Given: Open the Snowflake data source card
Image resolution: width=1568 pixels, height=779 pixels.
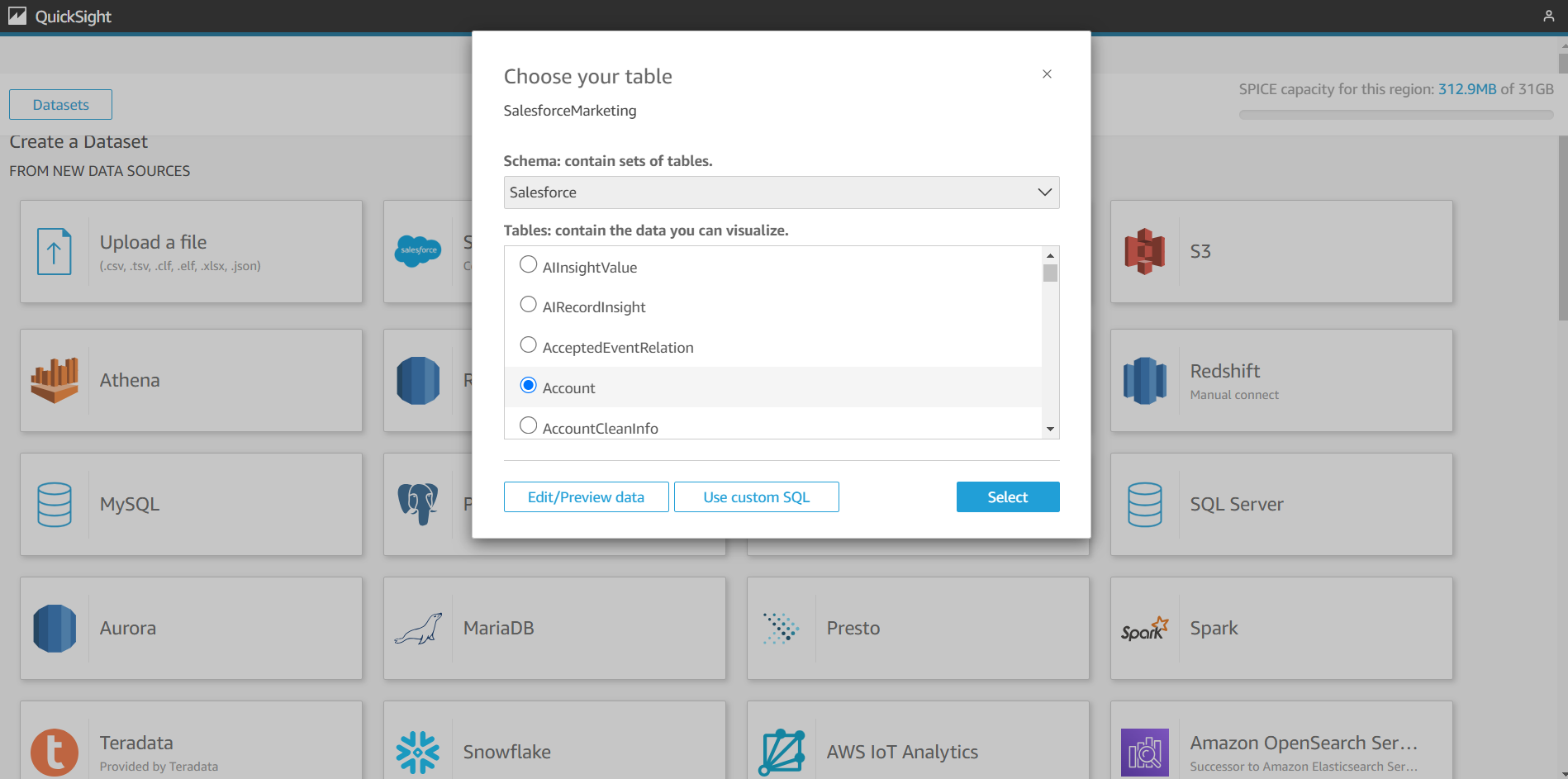Looking at the screenshot, I should pyautogui.click(x=554, y=740).
